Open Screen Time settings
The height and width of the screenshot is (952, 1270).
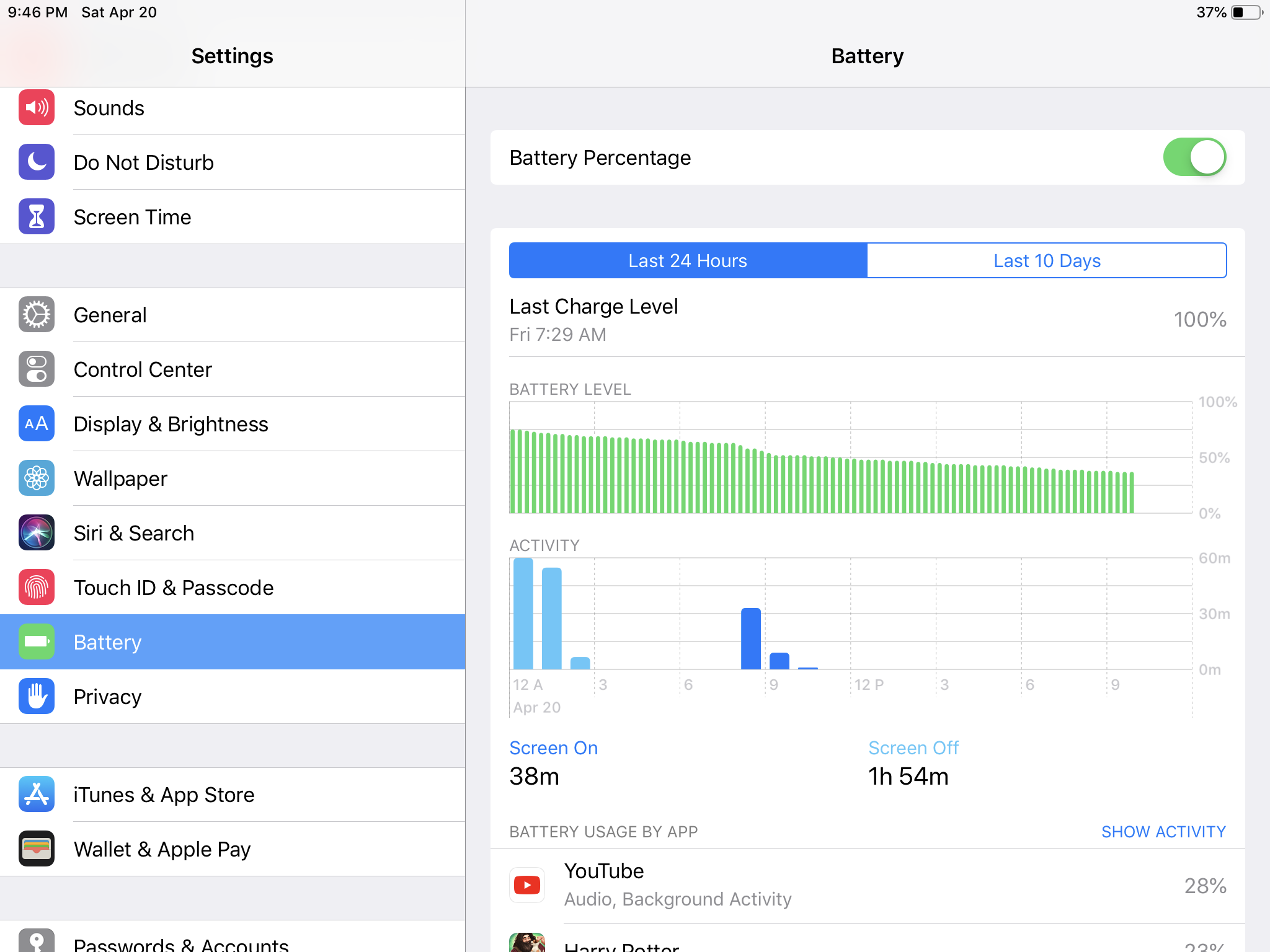[x=233, y=217]
